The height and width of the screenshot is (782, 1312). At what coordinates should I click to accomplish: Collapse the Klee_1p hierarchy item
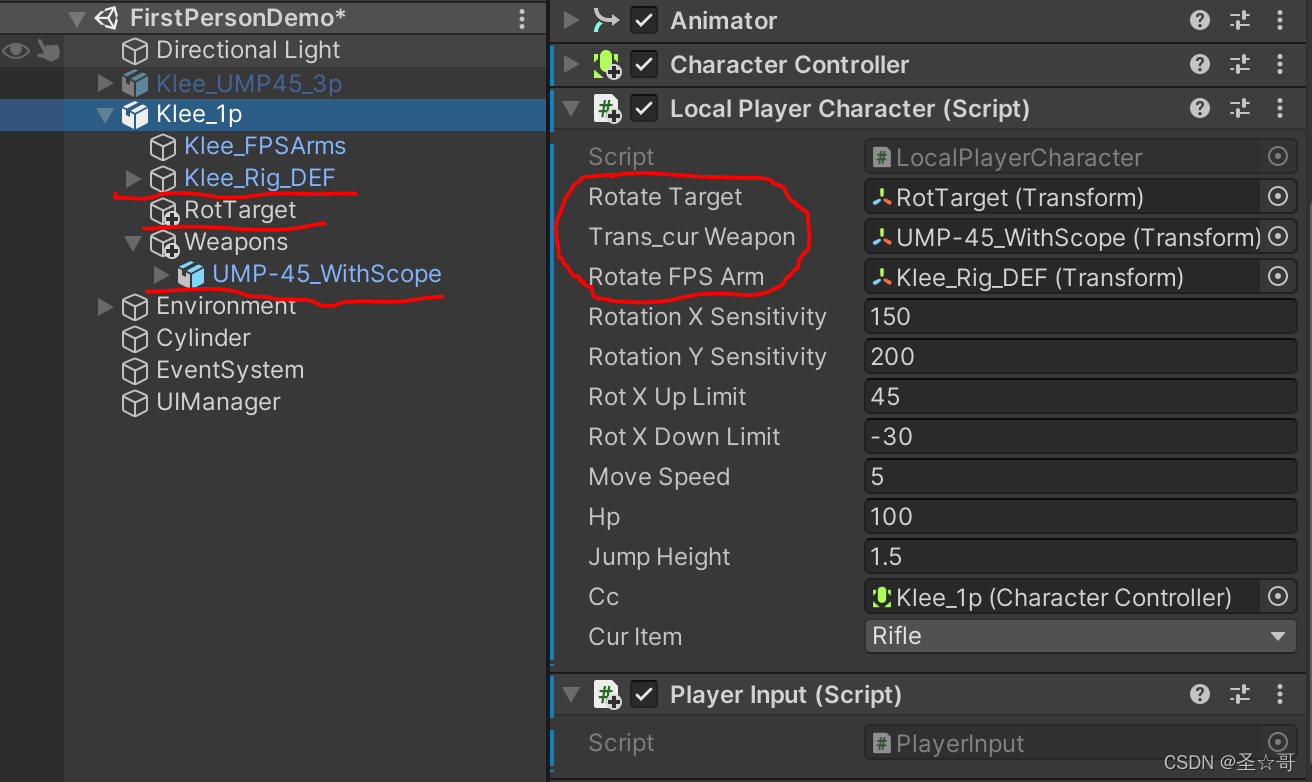[106, 115]
